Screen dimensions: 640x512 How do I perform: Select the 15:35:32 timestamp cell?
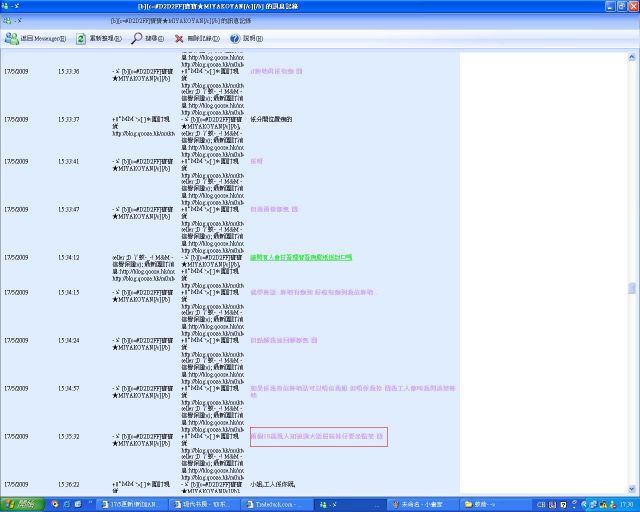(x=68, y=436)
